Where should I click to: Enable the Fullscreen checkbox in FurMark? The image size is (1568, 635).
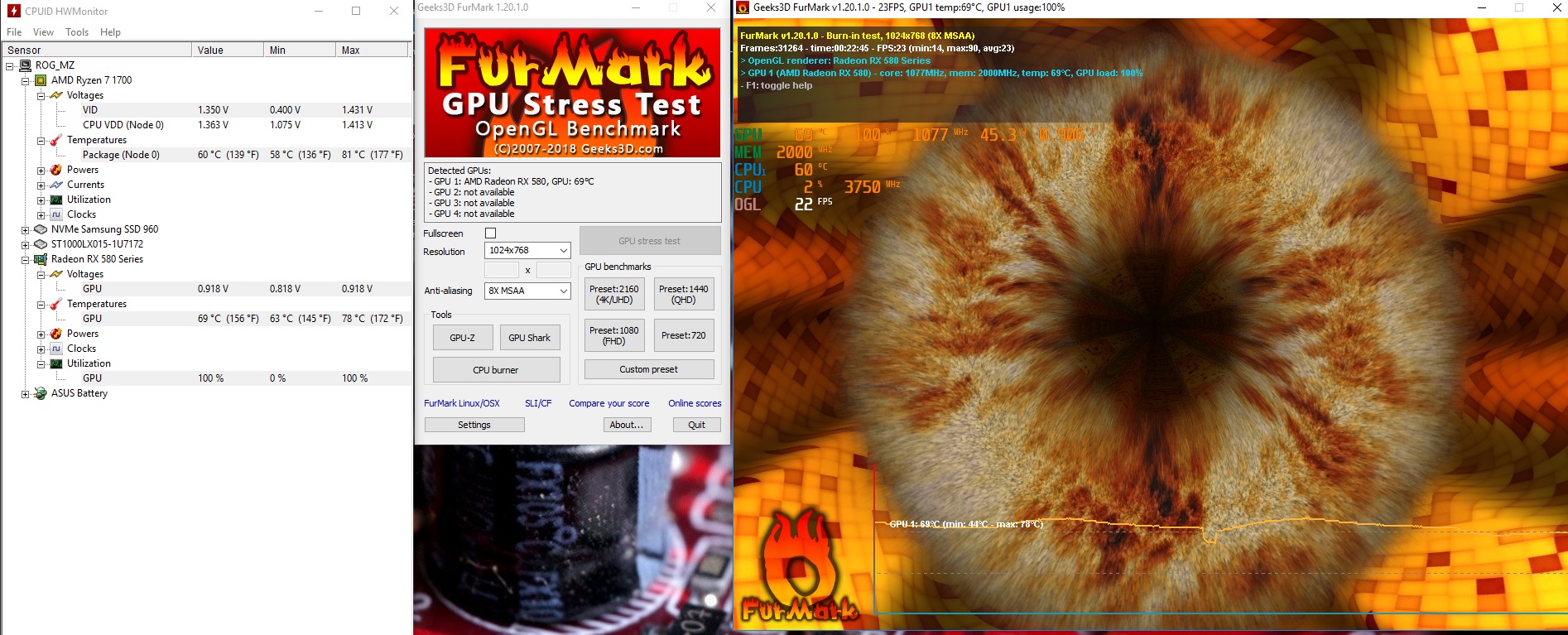[x=490, y=233]
